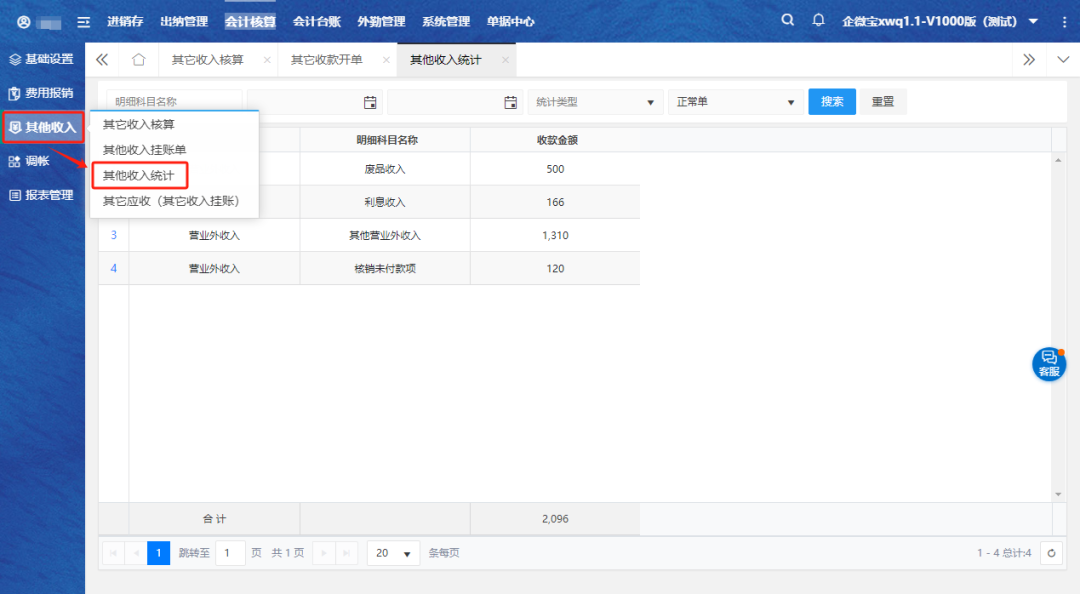The height and width of the screenshot is (594, 1080).
Task: Open the 客服 customer service bubble
Action: pyautogui.click(x=1049, y=364)
